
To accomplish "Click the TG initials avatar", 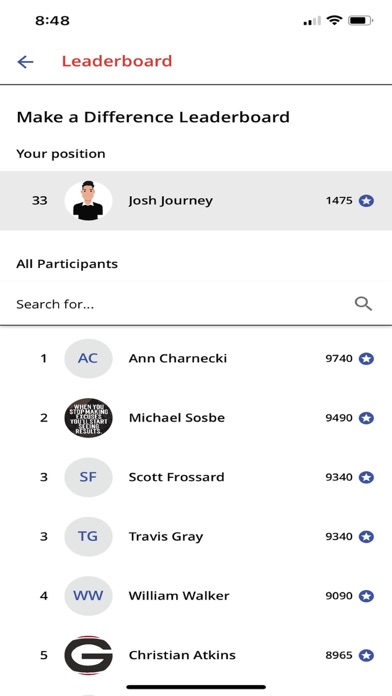I will click(x=88, y=537).
